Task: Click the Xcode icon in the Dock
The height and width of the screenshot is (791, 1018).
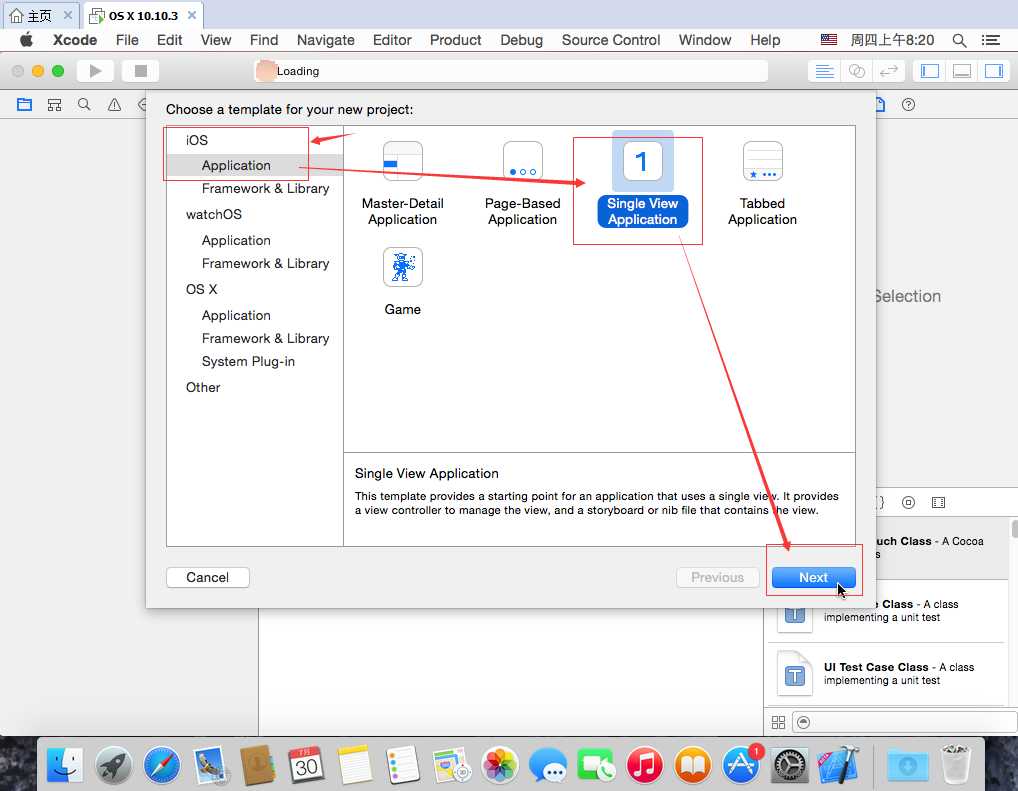Action: 838,764
